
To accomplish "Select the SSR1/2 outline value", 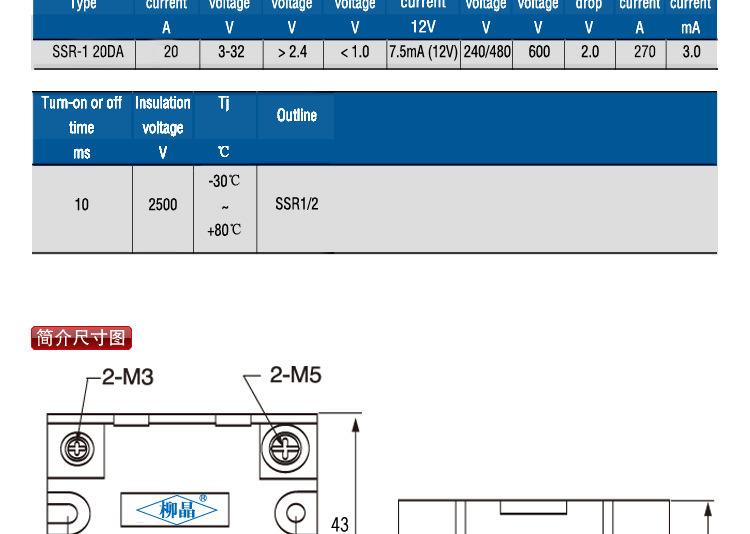I will pyautogui.click(x=296, y=205).
